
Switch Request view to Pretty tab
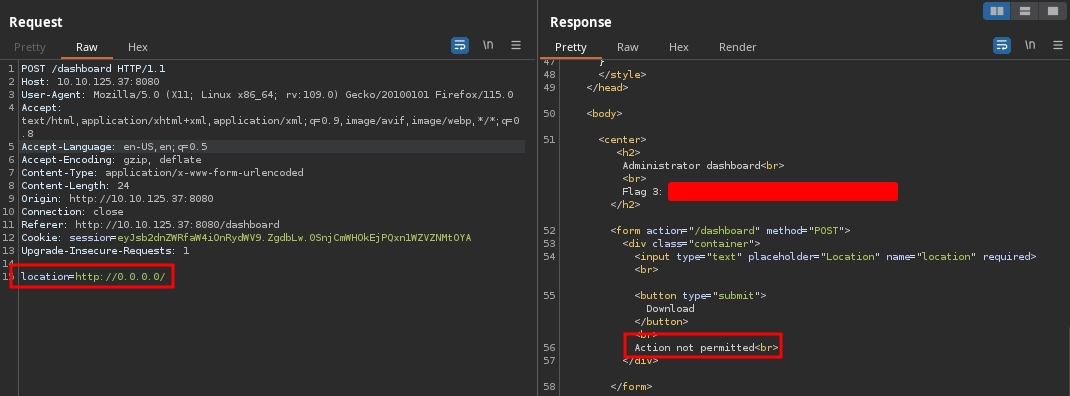tap(30, 47)
